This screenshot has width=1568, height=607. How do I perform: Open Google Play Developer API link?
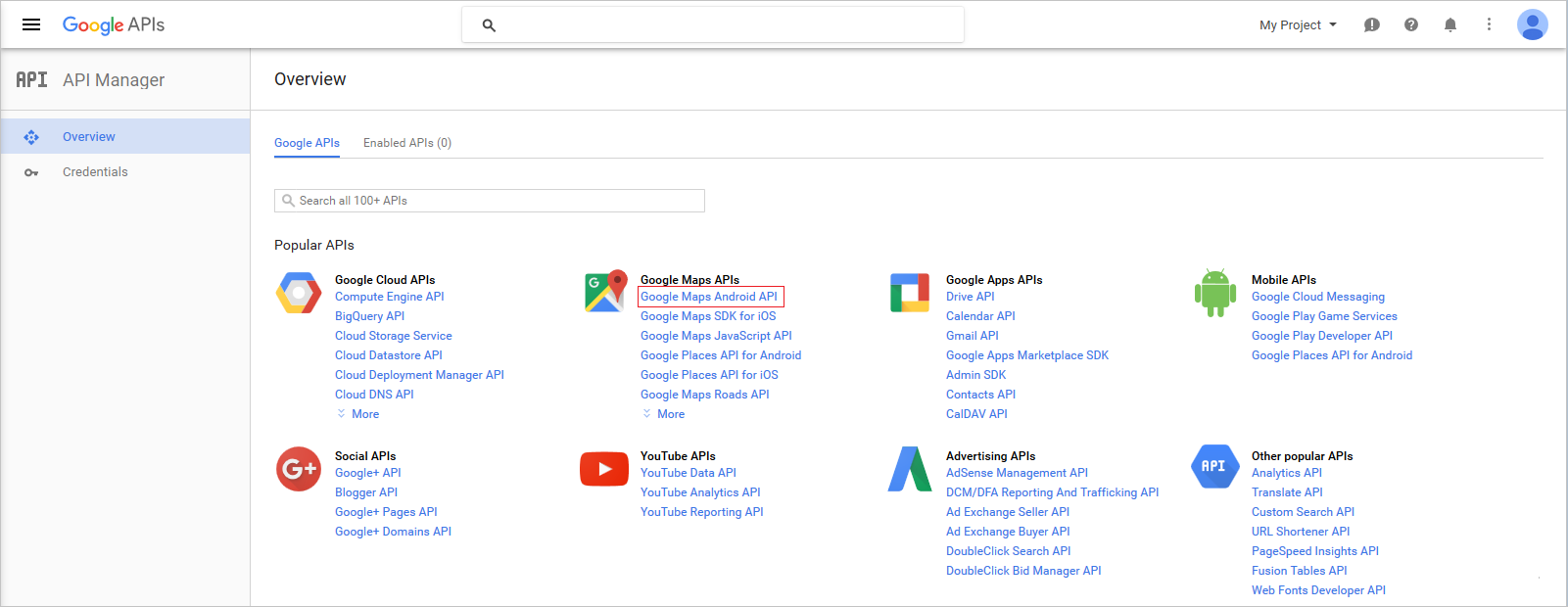(x=1322, y=336)
